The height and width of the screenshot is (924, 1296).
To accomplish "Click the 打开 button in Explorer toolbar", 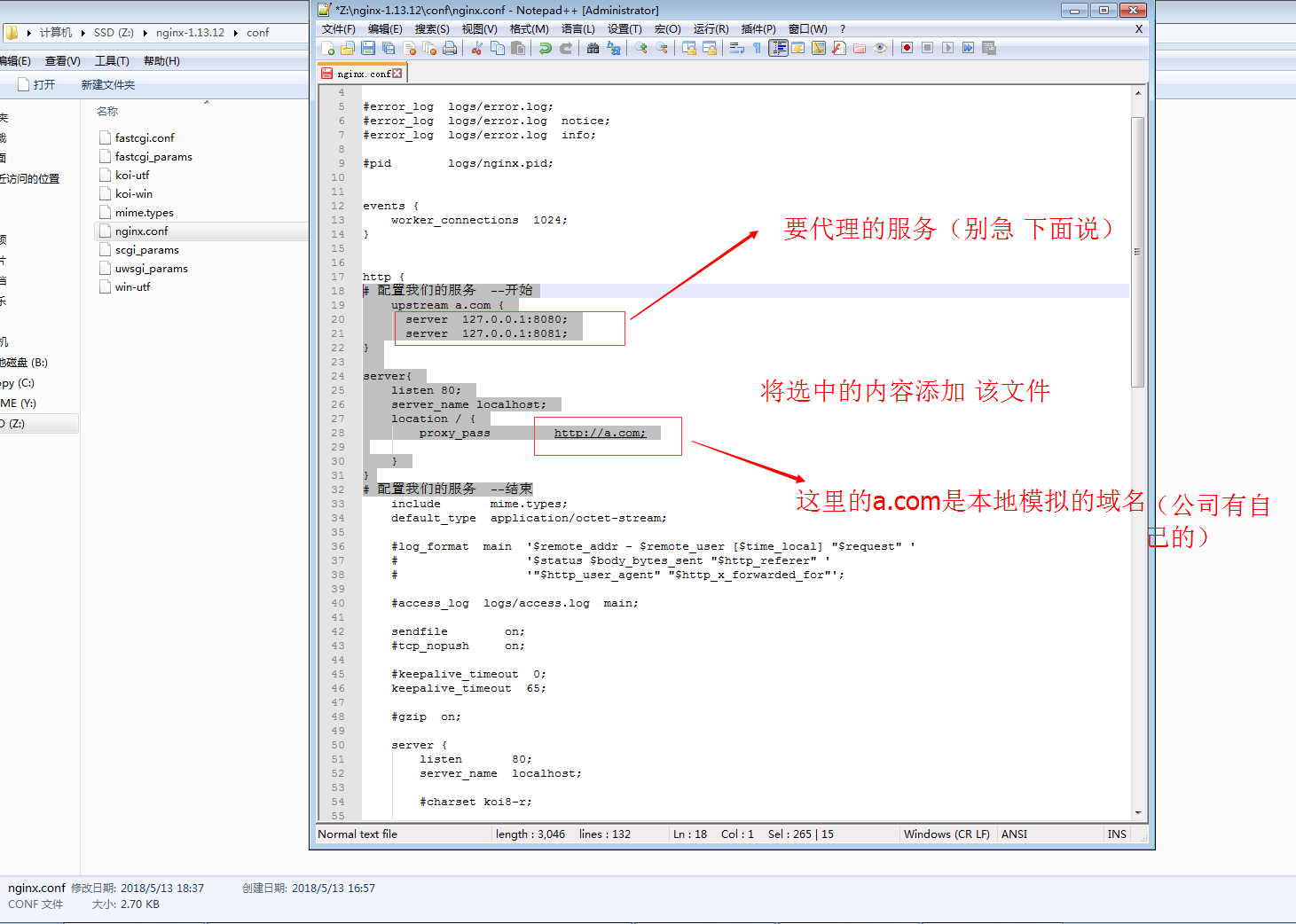I will (x=36, y=85).
